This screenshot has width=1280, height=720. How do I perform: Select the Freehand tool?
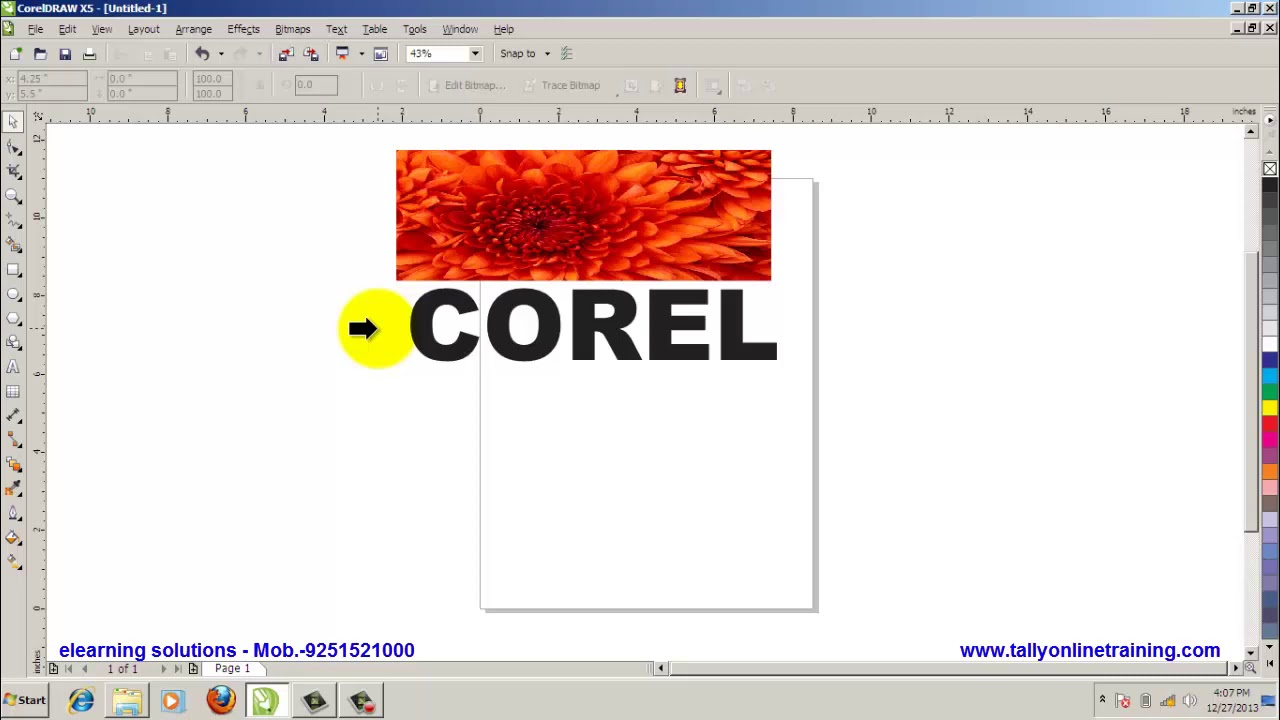point(13,220)
